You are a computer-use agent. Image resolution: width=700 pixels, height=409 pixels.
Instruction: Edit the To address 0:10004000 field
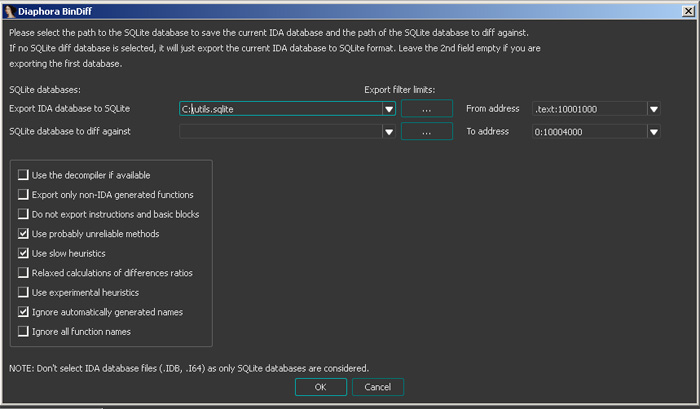point(590,132)
